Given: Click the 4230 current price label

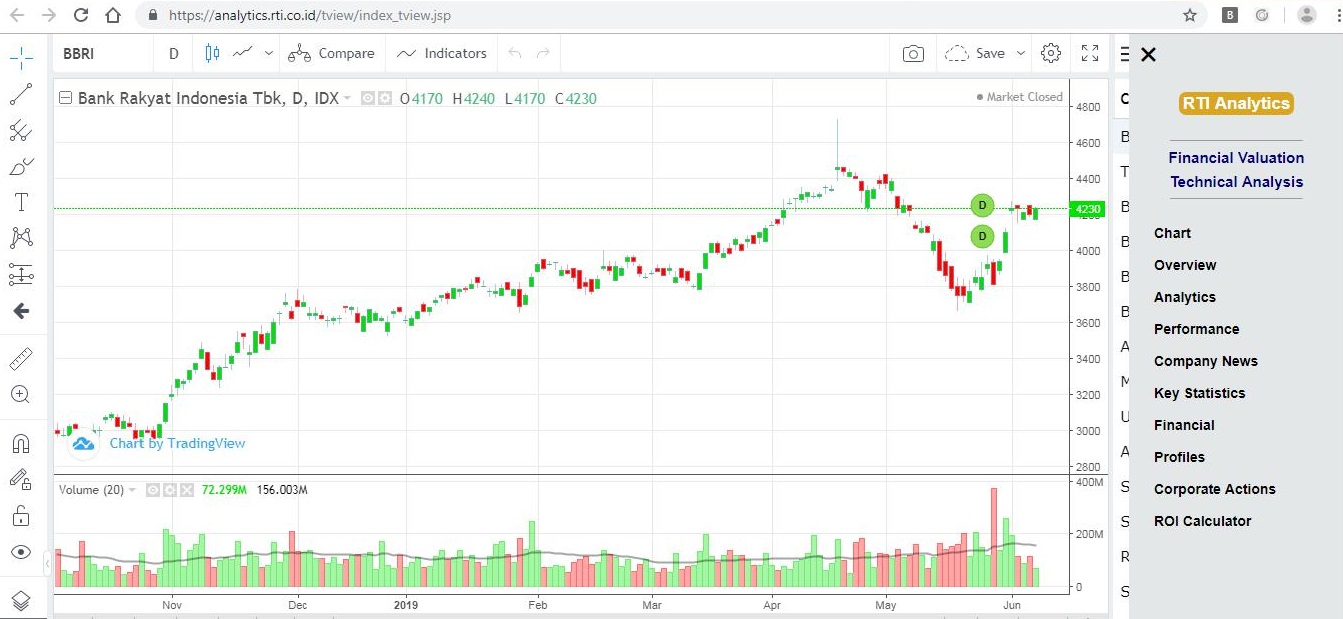Looking at the screenshot, I should tap(1086, 209).
